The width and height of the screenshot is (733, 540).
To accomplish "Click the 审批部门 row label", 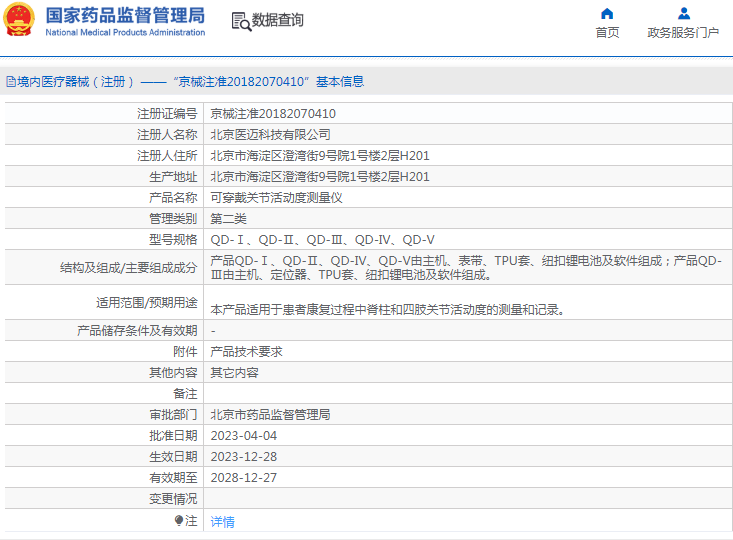I will [x=173, y=415].
